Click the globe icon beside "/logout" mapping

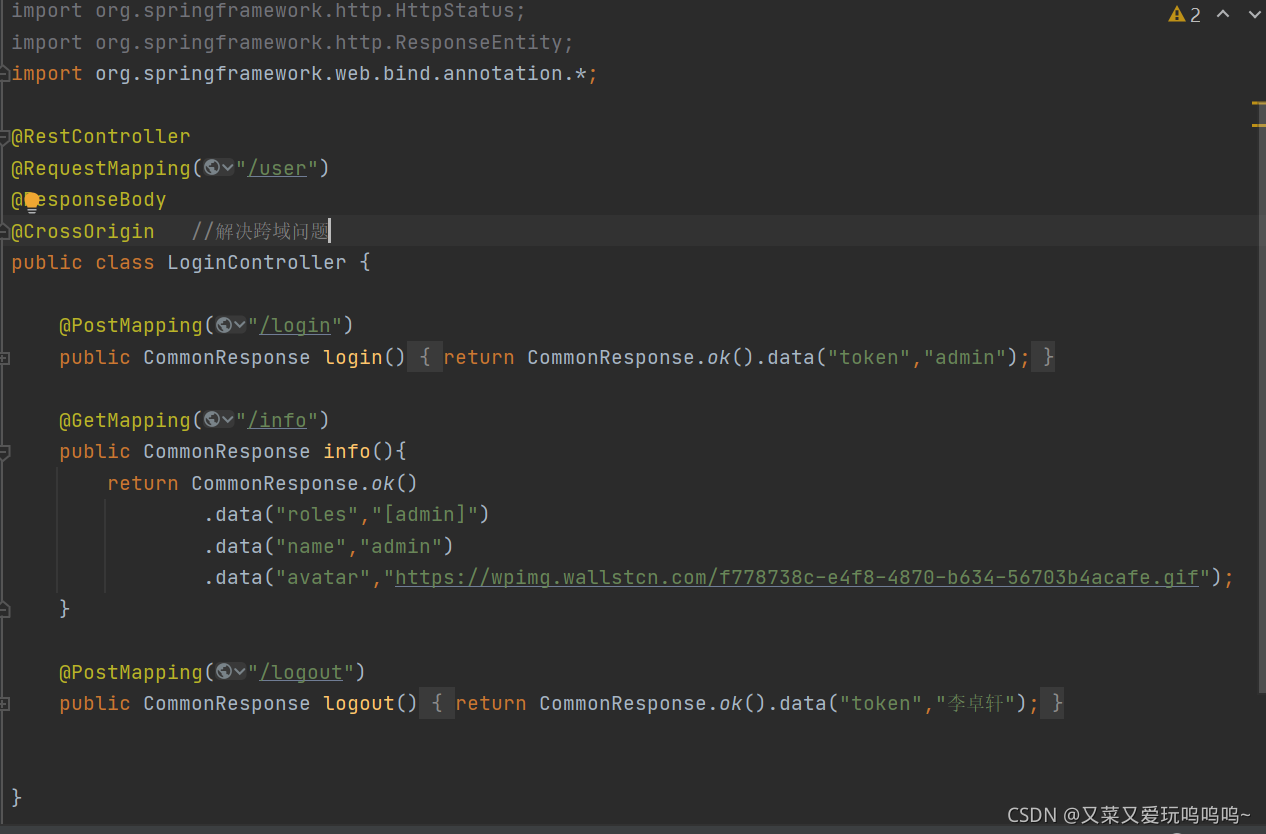(x=224, y=672)
